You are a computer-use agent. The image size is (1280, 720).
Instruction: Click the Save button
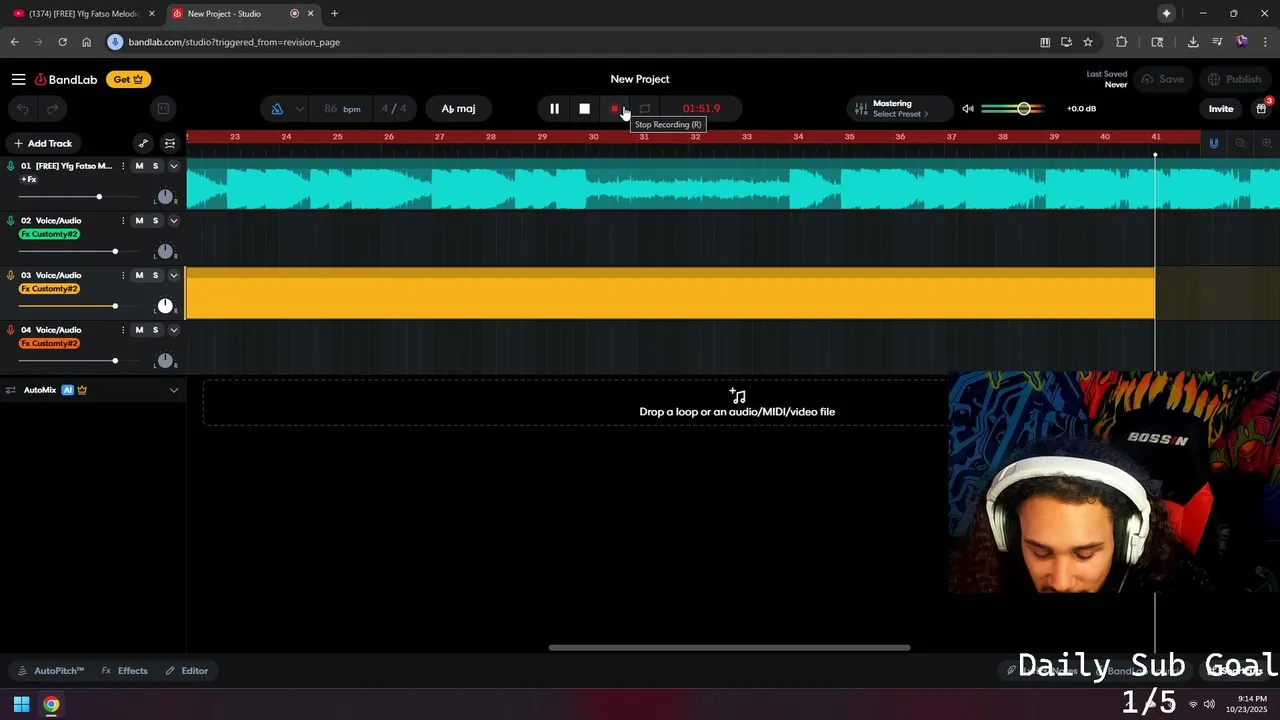coord(1163,79)
